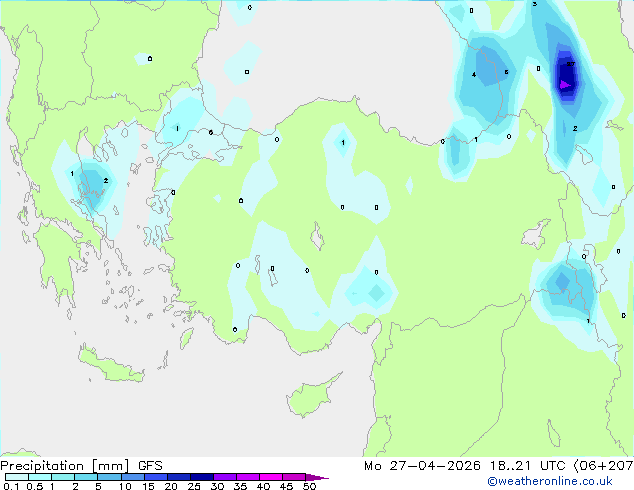Click the 0.5 mm legend color swatch
The height and width of the screenshot is (490, 634).
tap(40, 477)
